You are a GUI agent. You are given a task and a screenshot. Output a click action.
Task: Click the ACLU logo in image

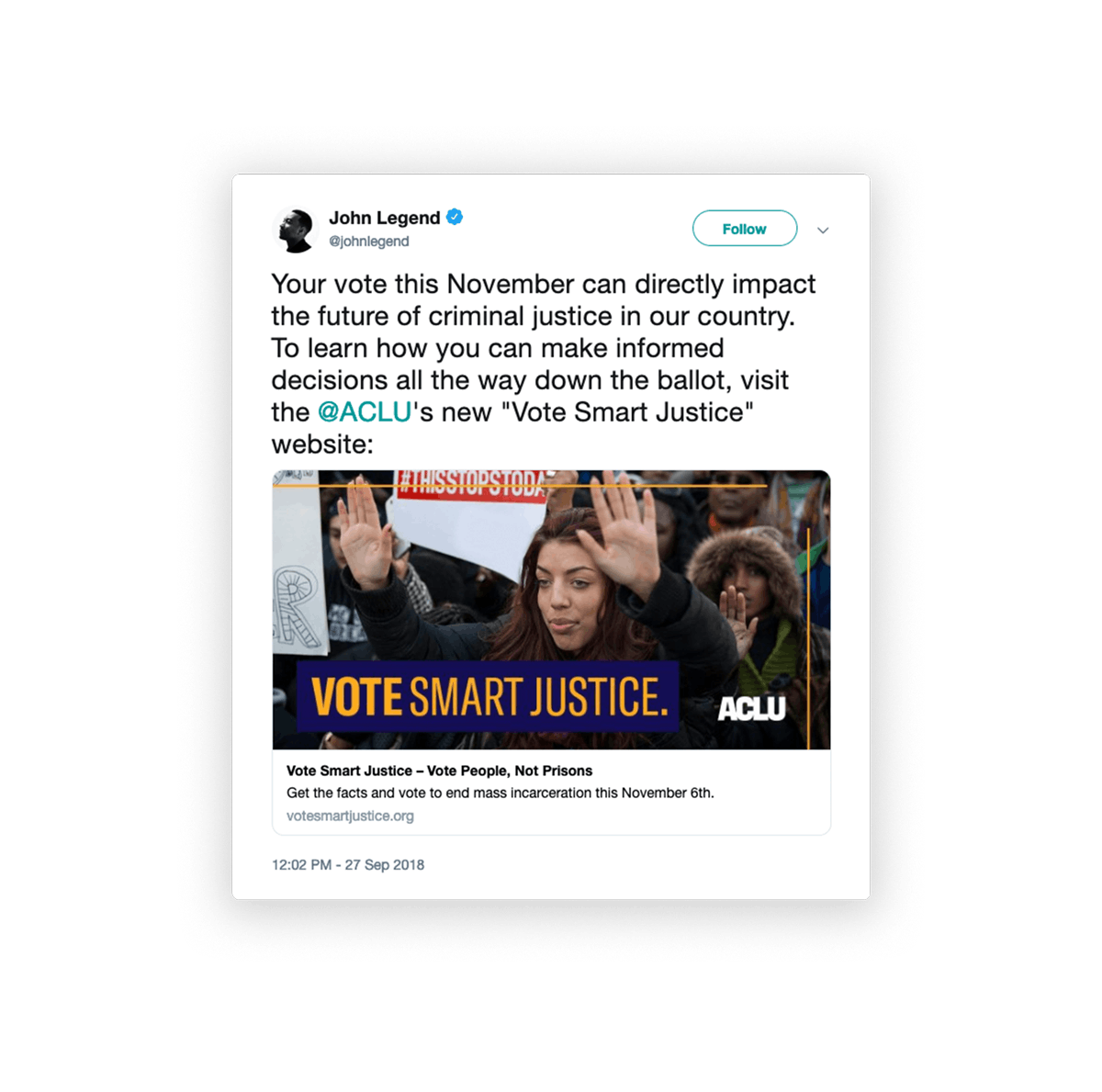pos(751,708)
